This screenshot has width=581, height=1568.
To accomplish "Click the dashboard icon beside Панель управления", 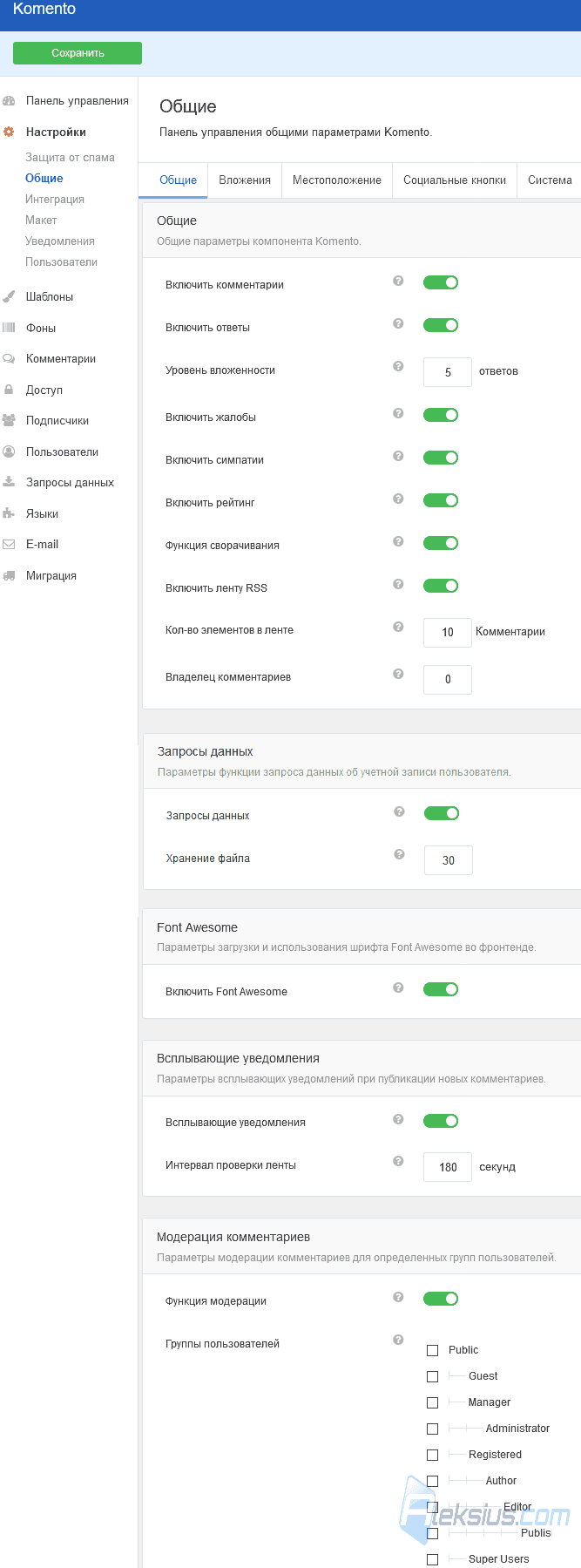I will (x=9, y=101).
